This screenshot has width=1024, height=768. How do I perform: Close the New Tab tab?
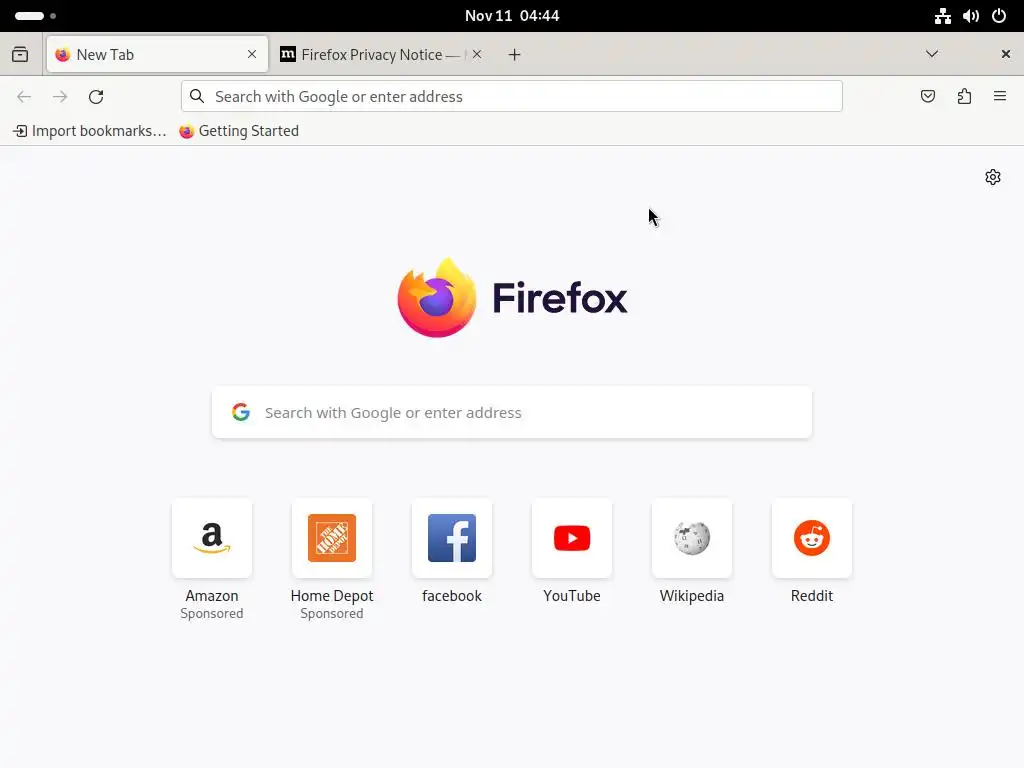pos(252,54)
